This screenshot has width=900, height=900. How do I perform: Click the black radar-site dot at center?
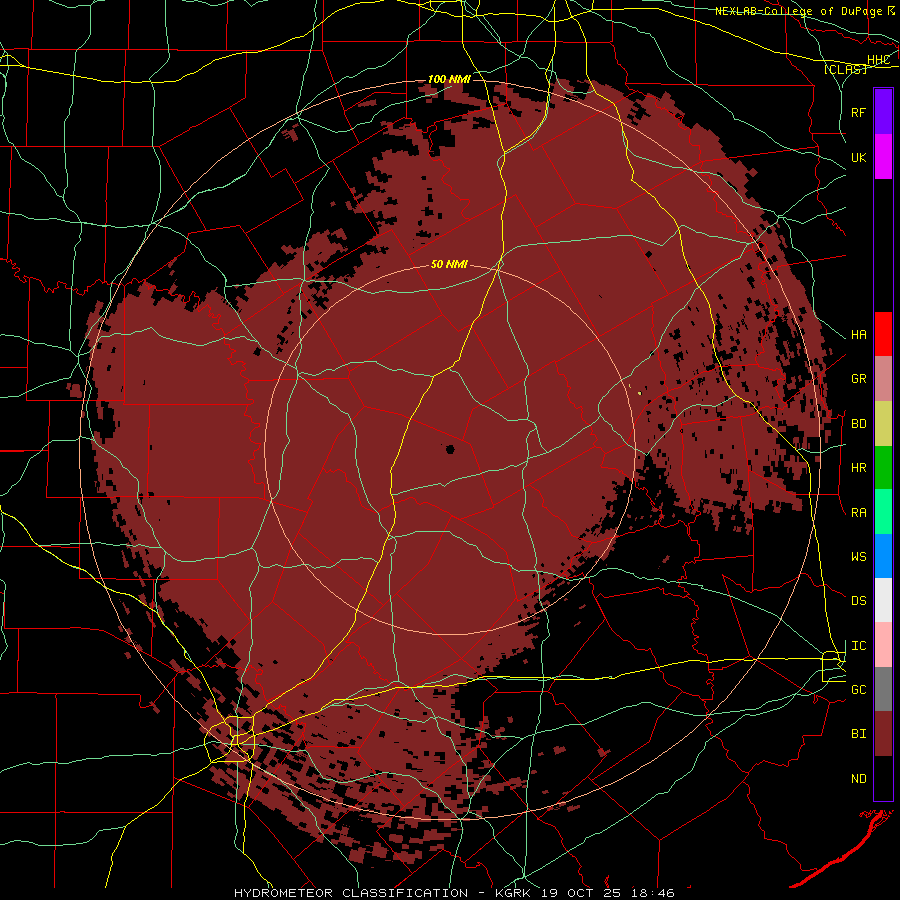(x=450, y=449)
